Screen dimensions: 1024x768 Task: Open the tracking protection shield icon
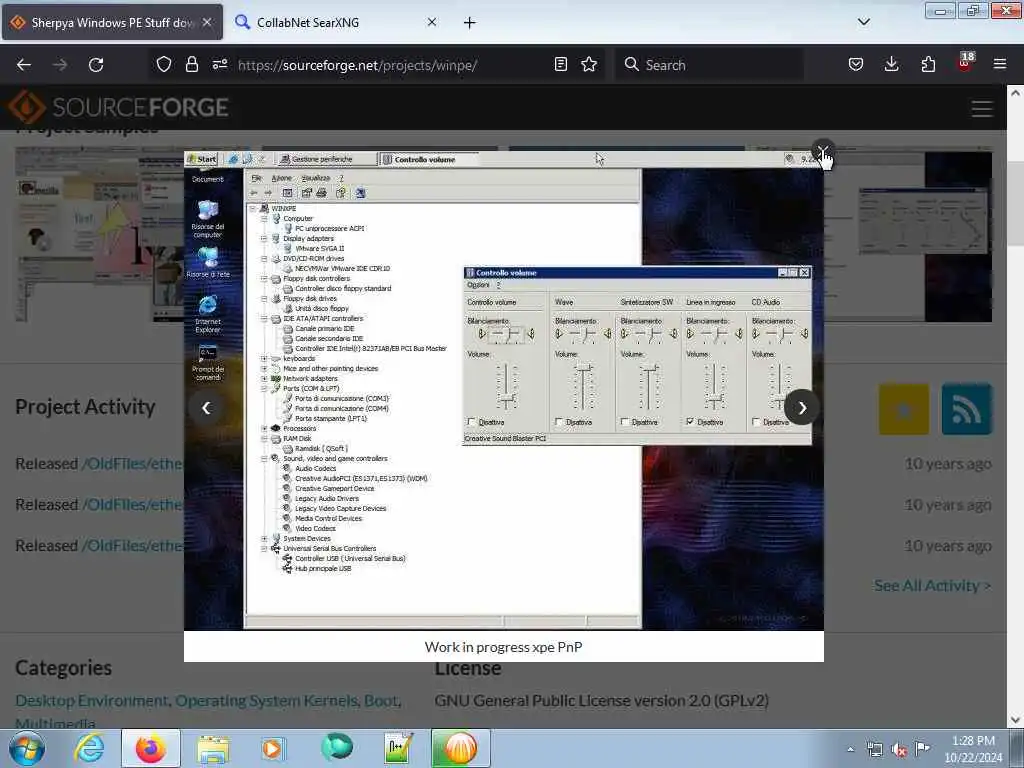tap(164, 65)
